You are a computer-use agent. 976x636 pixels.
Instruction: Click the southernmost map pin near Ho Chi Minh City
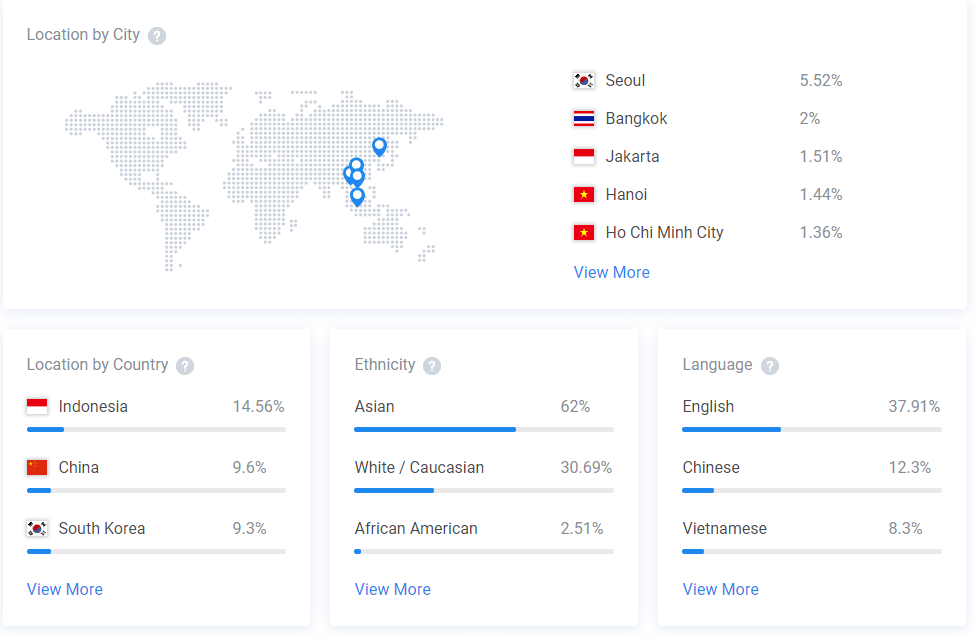coord(357,197)
